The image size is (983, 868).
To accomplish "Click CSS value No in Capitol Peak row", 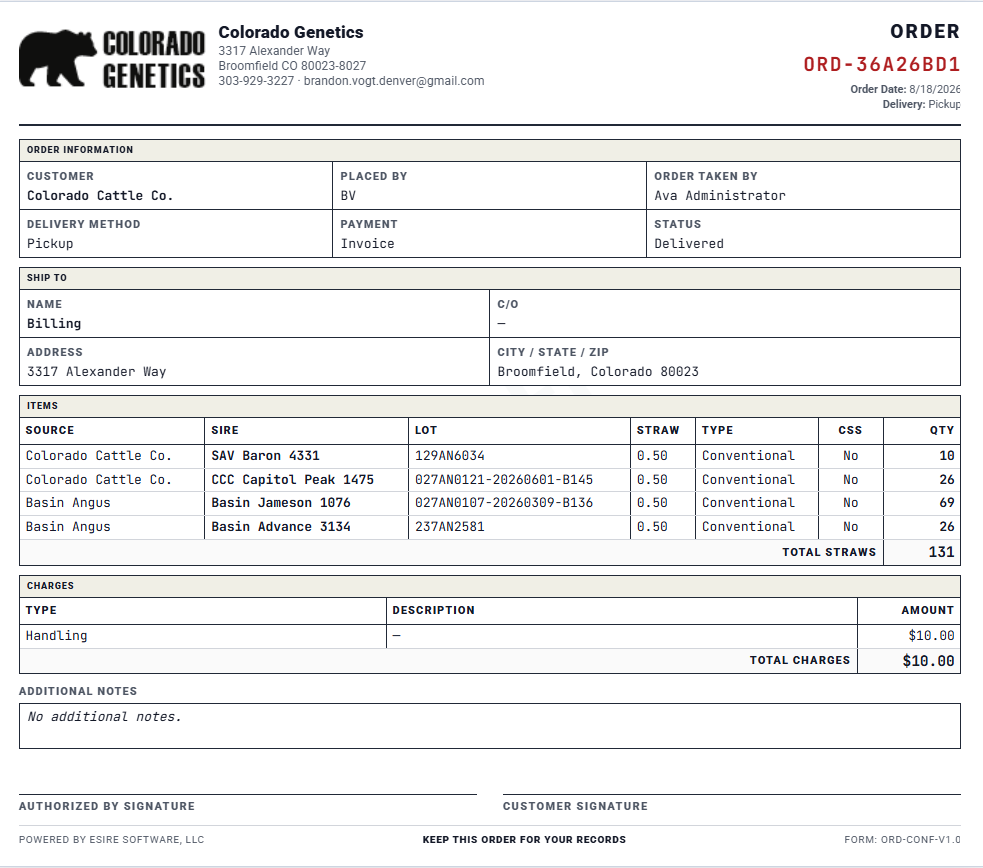I will point(850,479).
